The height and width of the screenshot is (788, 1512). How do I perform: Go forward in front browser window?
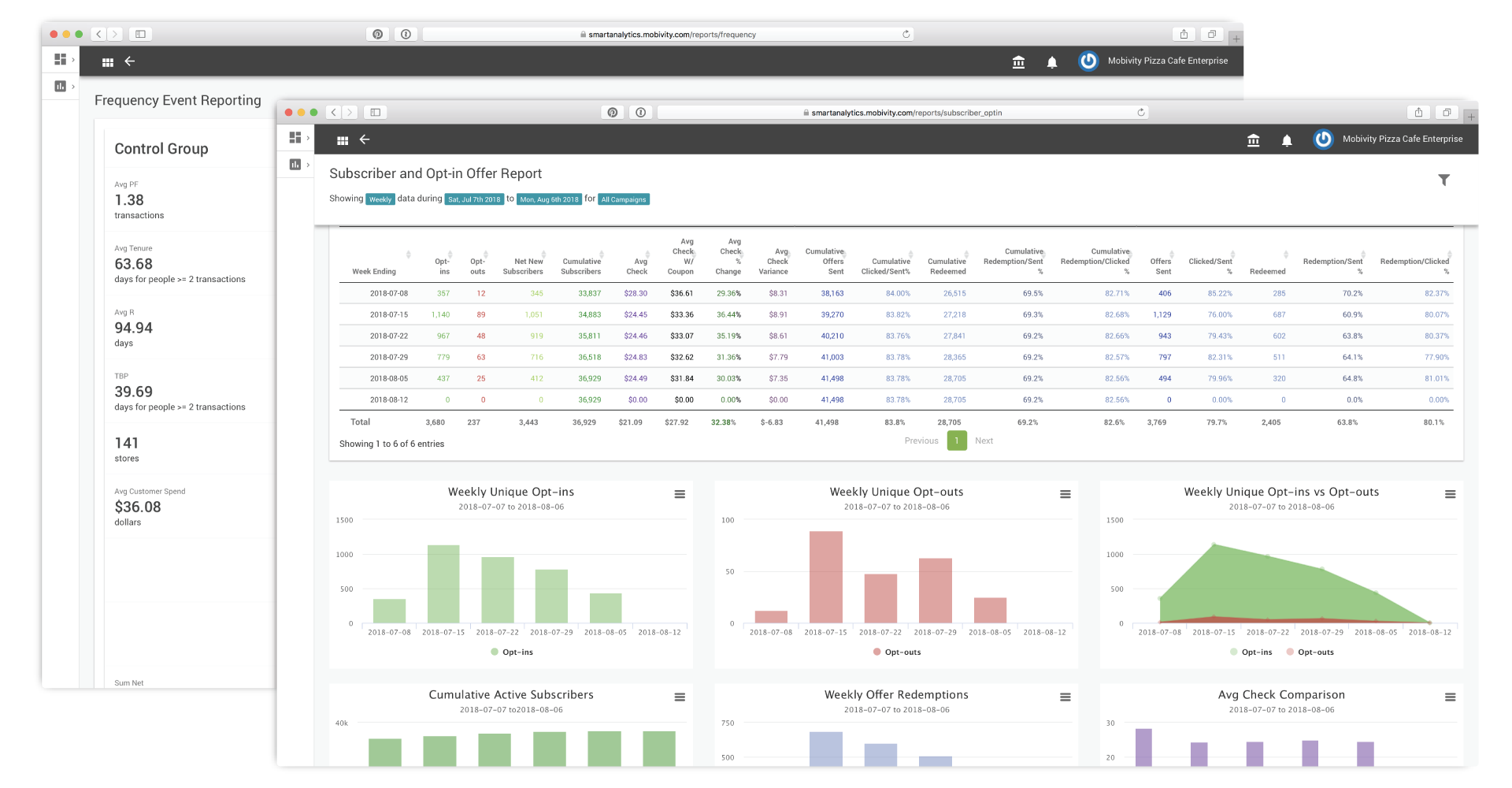click(x=350, y=112)
